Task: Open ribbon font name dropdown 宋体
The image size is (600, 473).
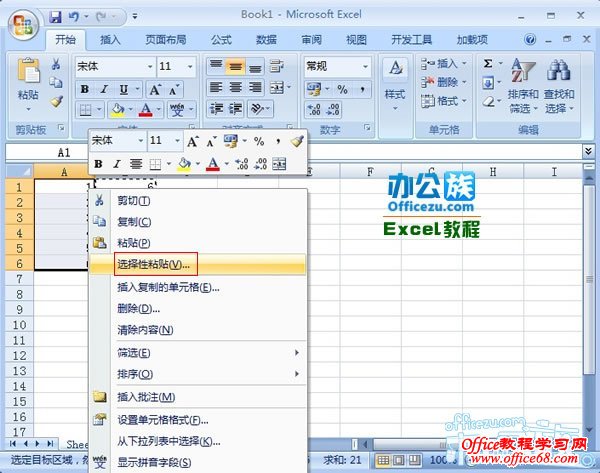Action: click(x=150, y=67)
